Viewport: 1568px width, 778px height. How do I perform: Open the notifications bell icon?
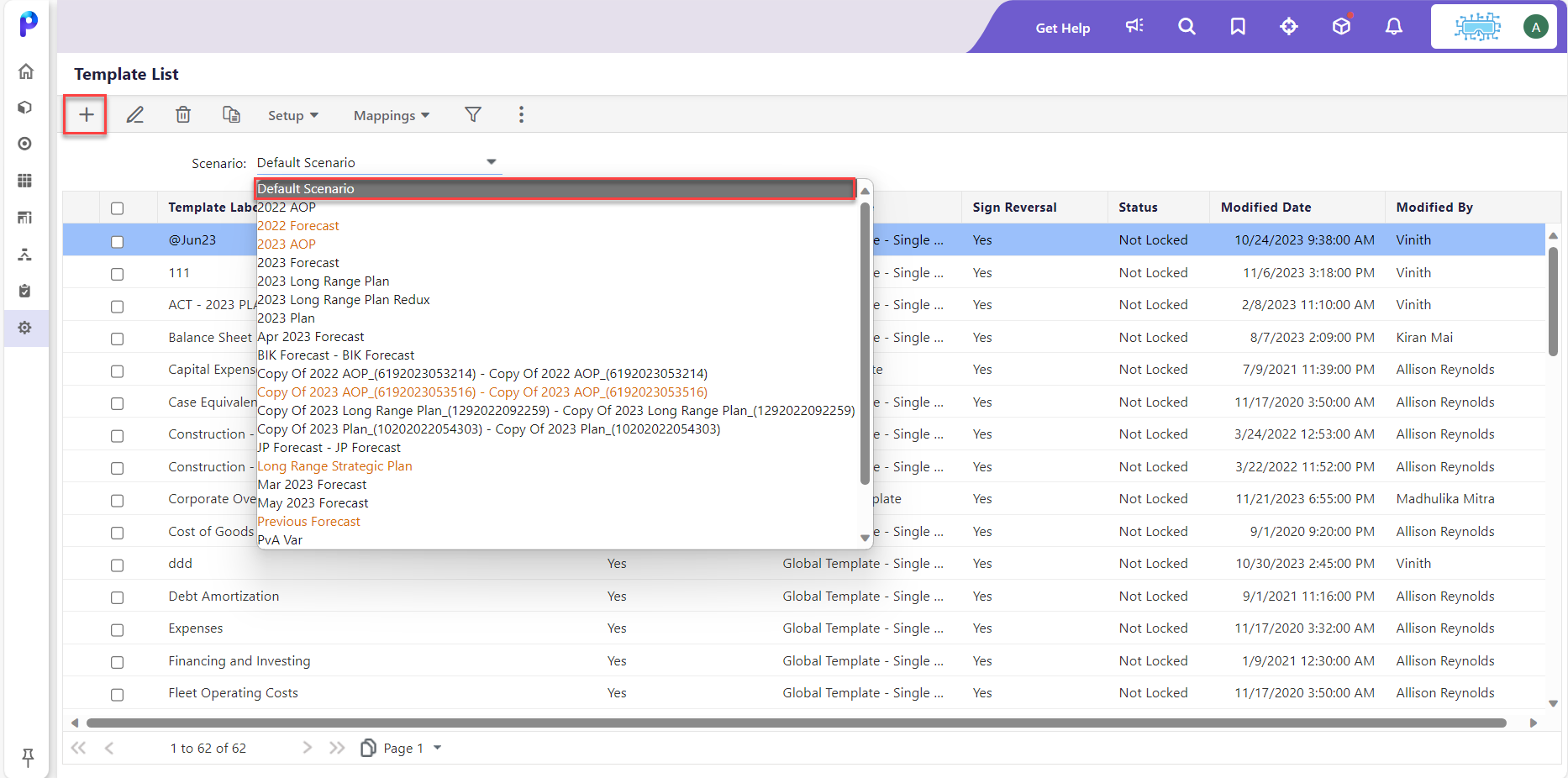click(x=1394, y=27)
